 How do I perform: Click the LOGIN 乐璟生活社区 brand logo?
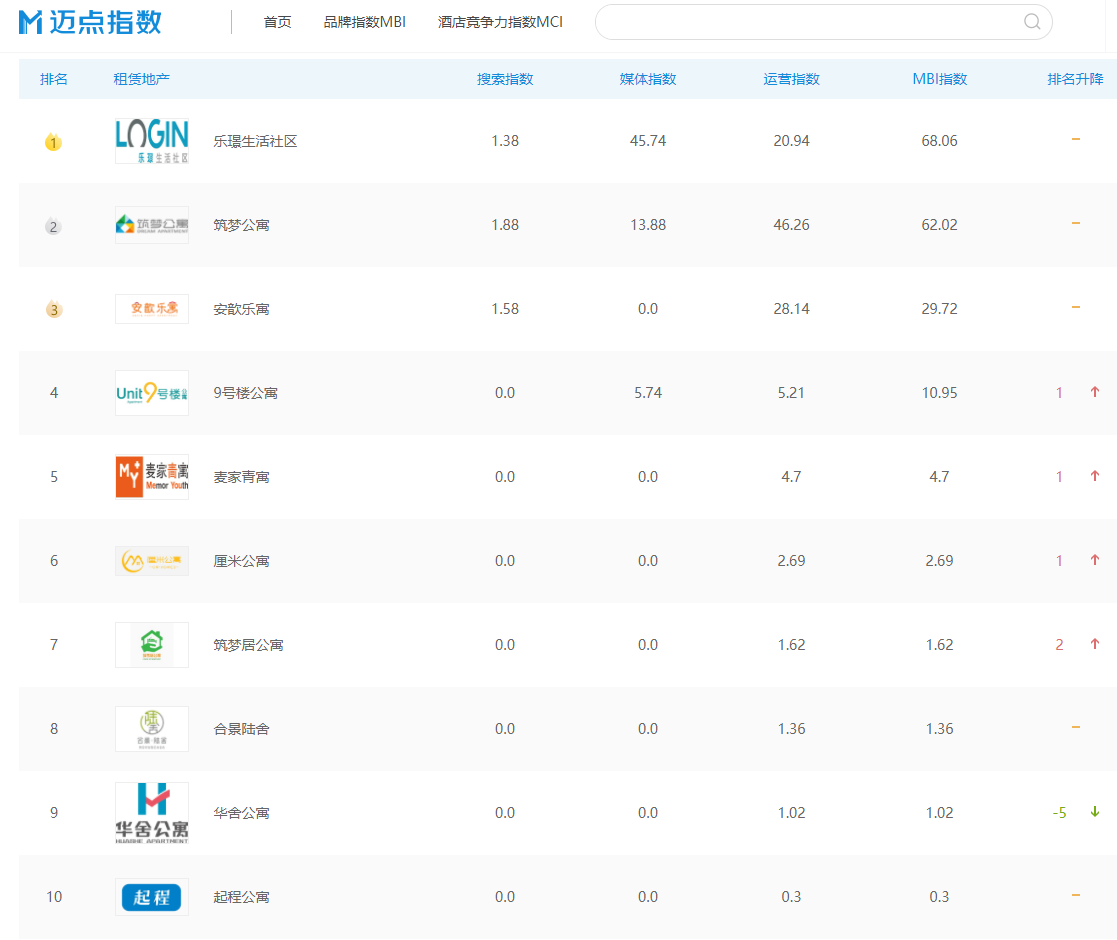[x=151, y=141]
